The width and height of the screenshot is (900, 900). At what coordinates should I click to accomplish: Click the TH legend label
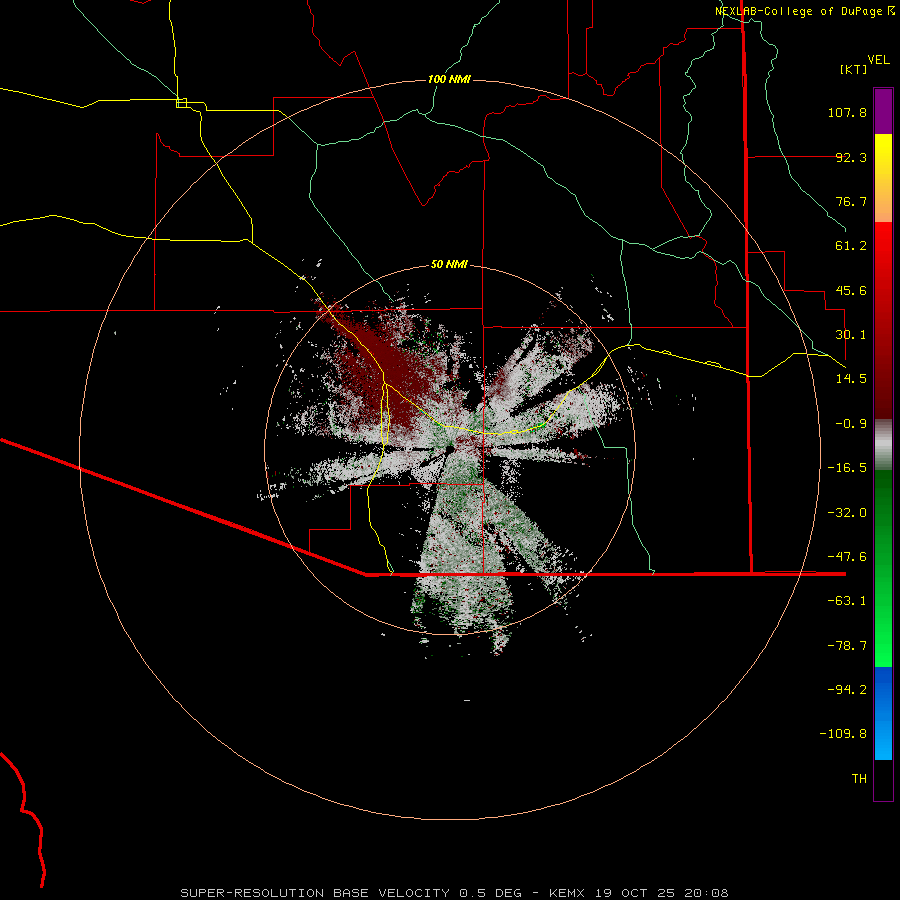coord(859,779)
